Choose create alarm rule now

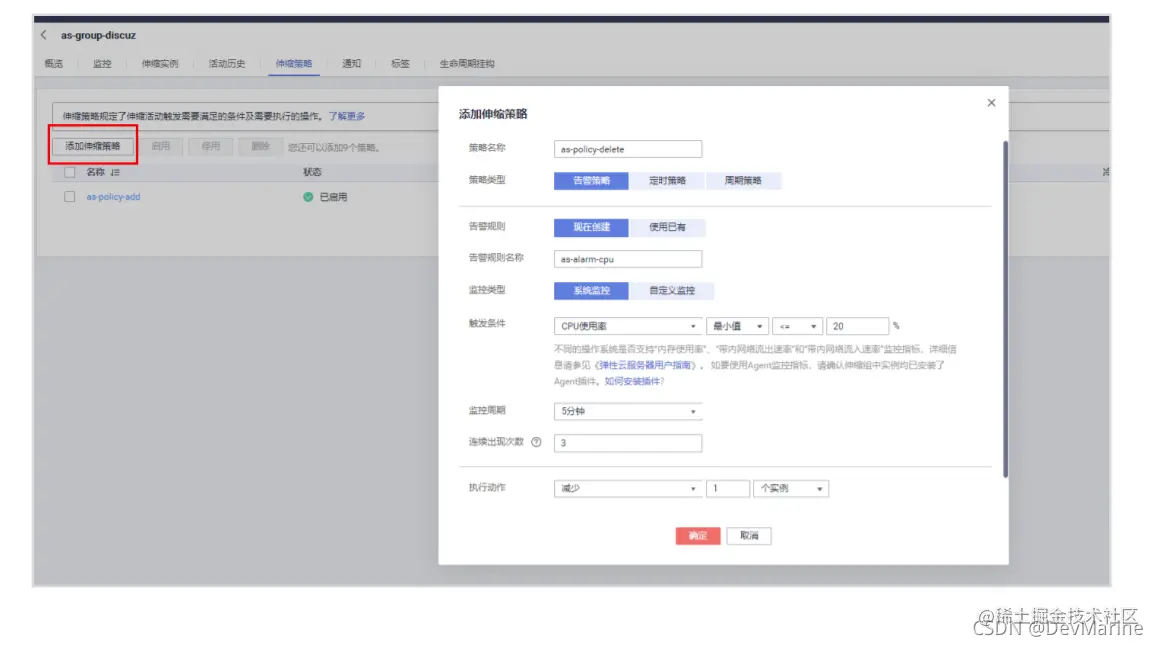591,227
